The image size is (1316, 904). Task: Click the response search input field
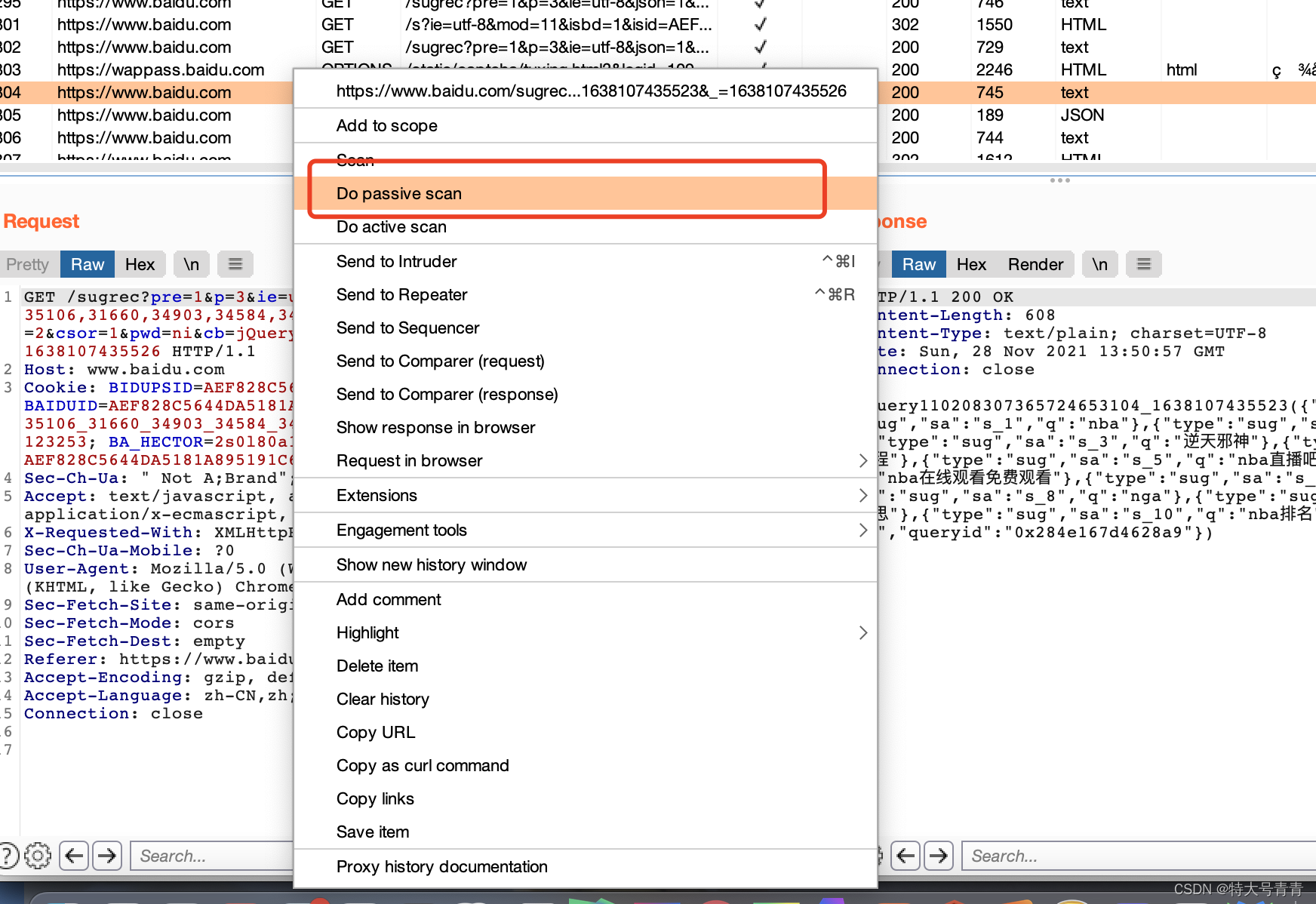pyautogui.click(x=1139, y=856)
